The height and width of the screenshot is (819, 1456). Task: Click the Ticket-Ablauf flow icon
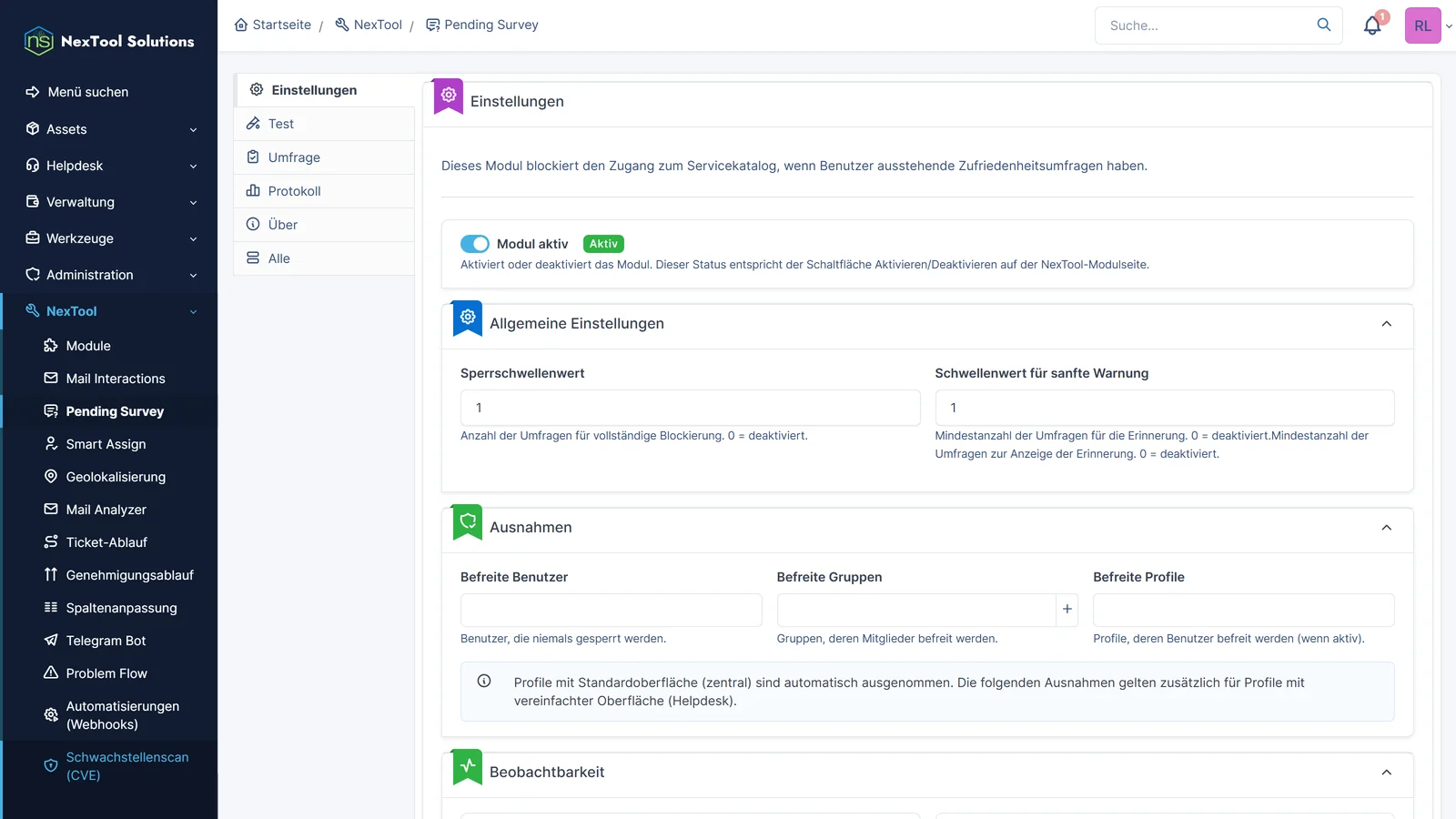(x=51, y=542)
